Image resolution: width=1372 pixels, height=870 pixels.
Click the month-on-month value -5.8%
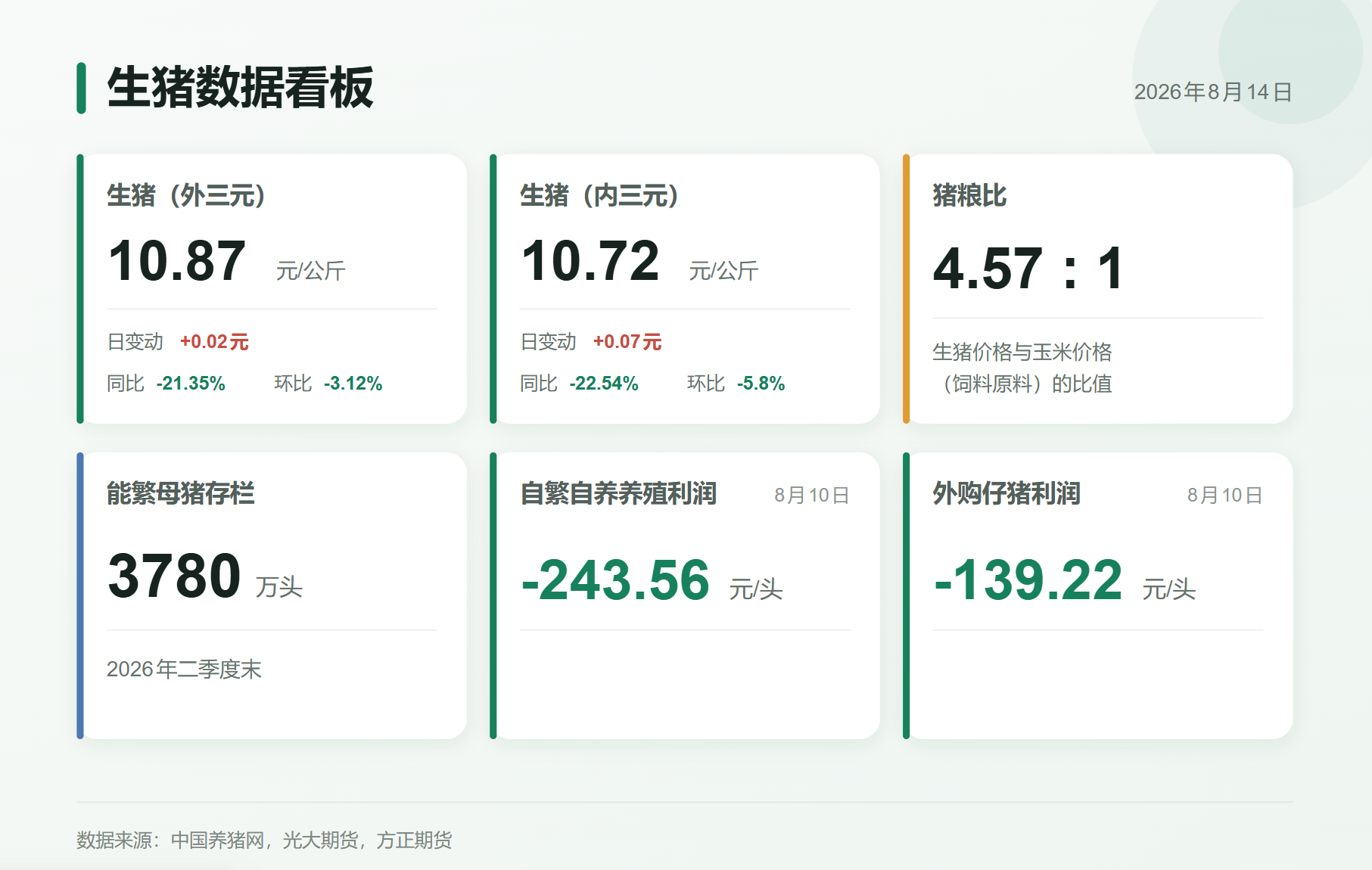761,384
